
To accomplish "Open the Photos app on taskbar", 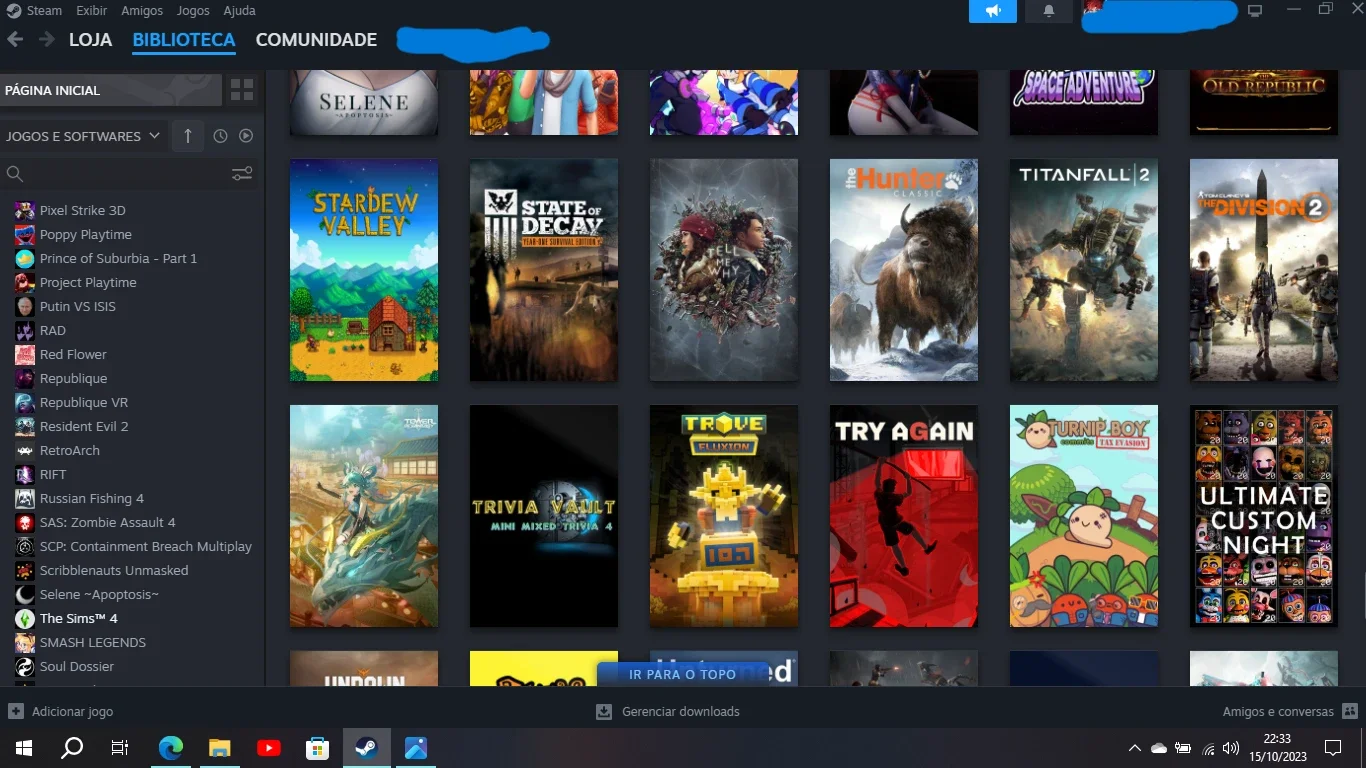I will 416,748.
